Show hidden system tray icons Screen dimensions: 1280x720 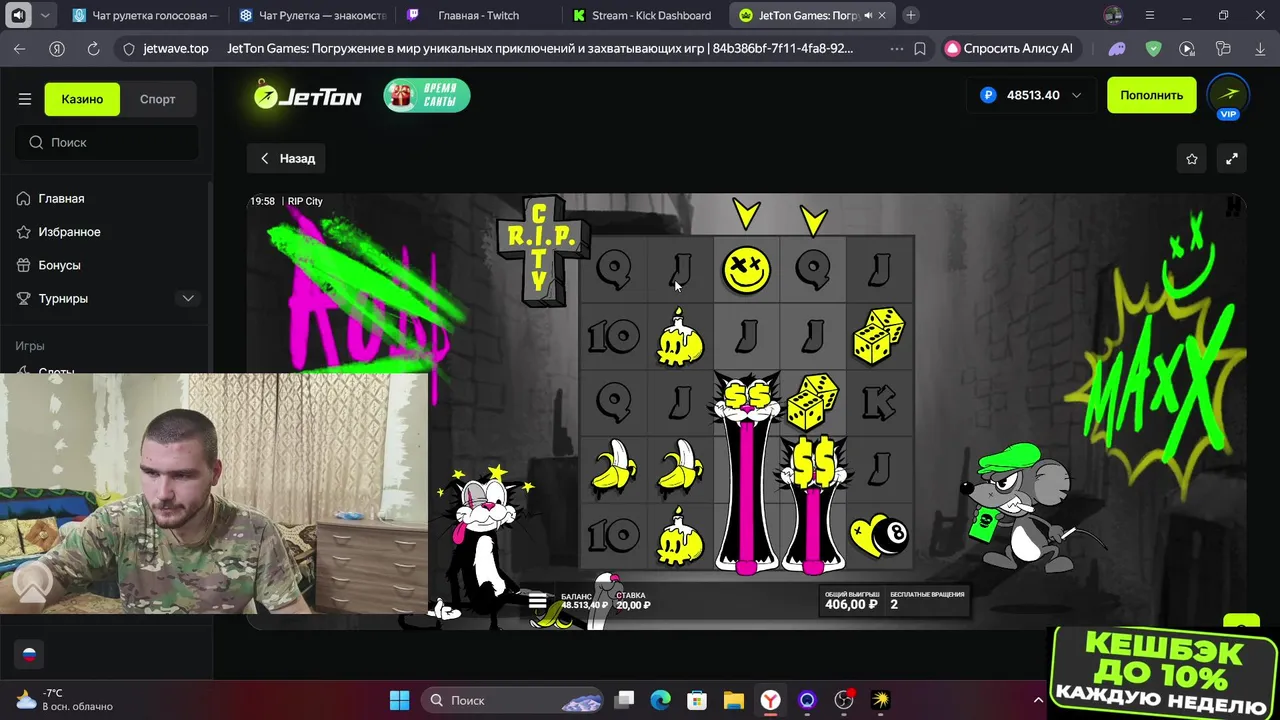(x=1038, y=700)
